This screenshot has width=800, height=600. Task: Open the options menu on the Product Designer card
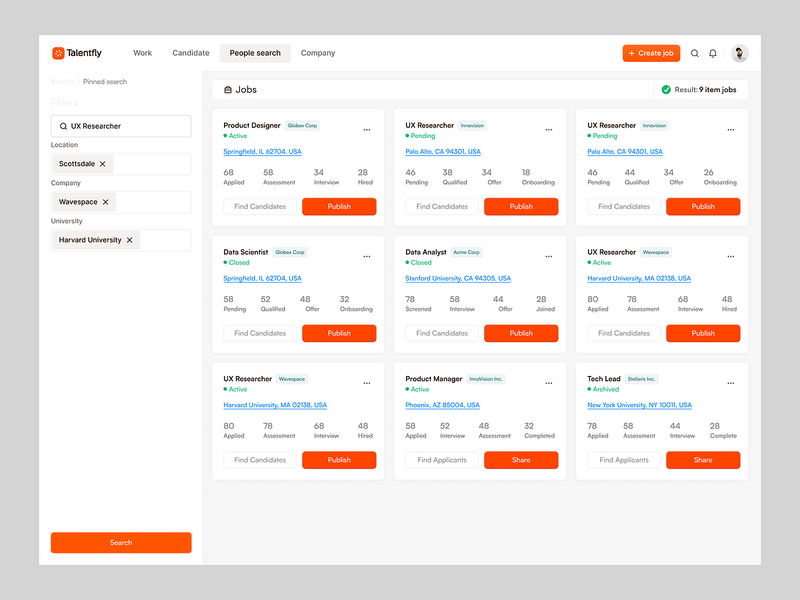pyautogui.click(x=367, y=129)
